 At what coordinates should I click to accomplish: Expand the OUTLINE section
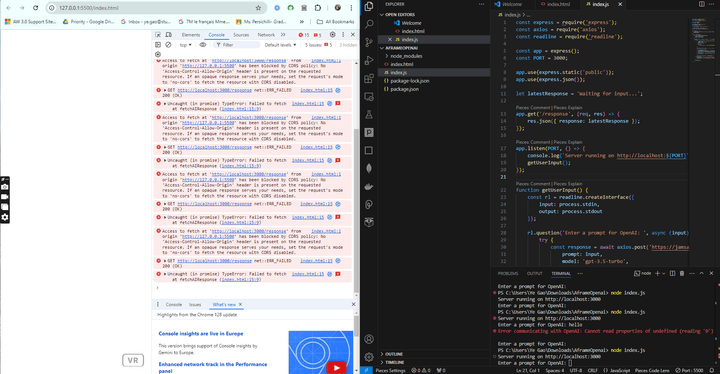(x=394, y=354)
